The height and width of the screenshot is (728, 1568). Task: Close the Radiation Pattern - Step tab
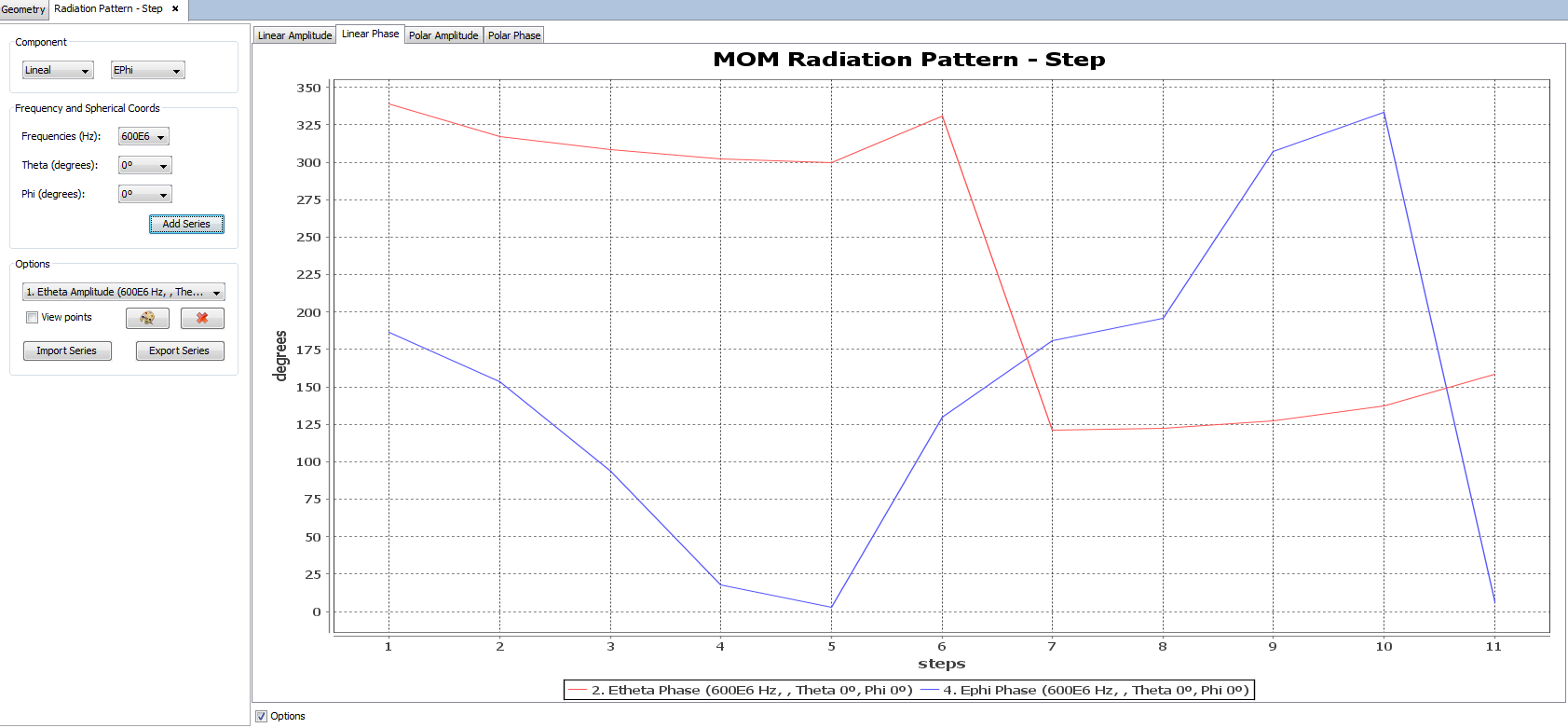(x=175, y=9)
